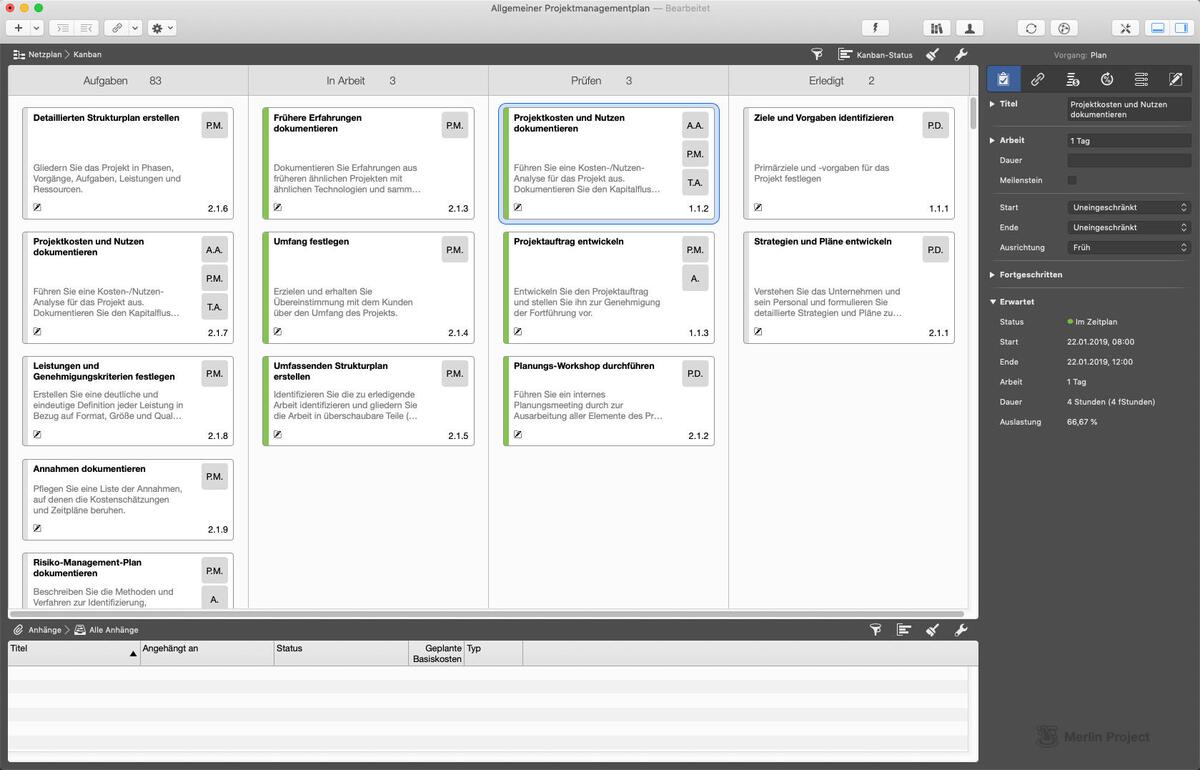Viewport: 1200px width, 770px height.
Task: Toggle the bottom panel visibility button
Action: click(x=1157, y=28)
